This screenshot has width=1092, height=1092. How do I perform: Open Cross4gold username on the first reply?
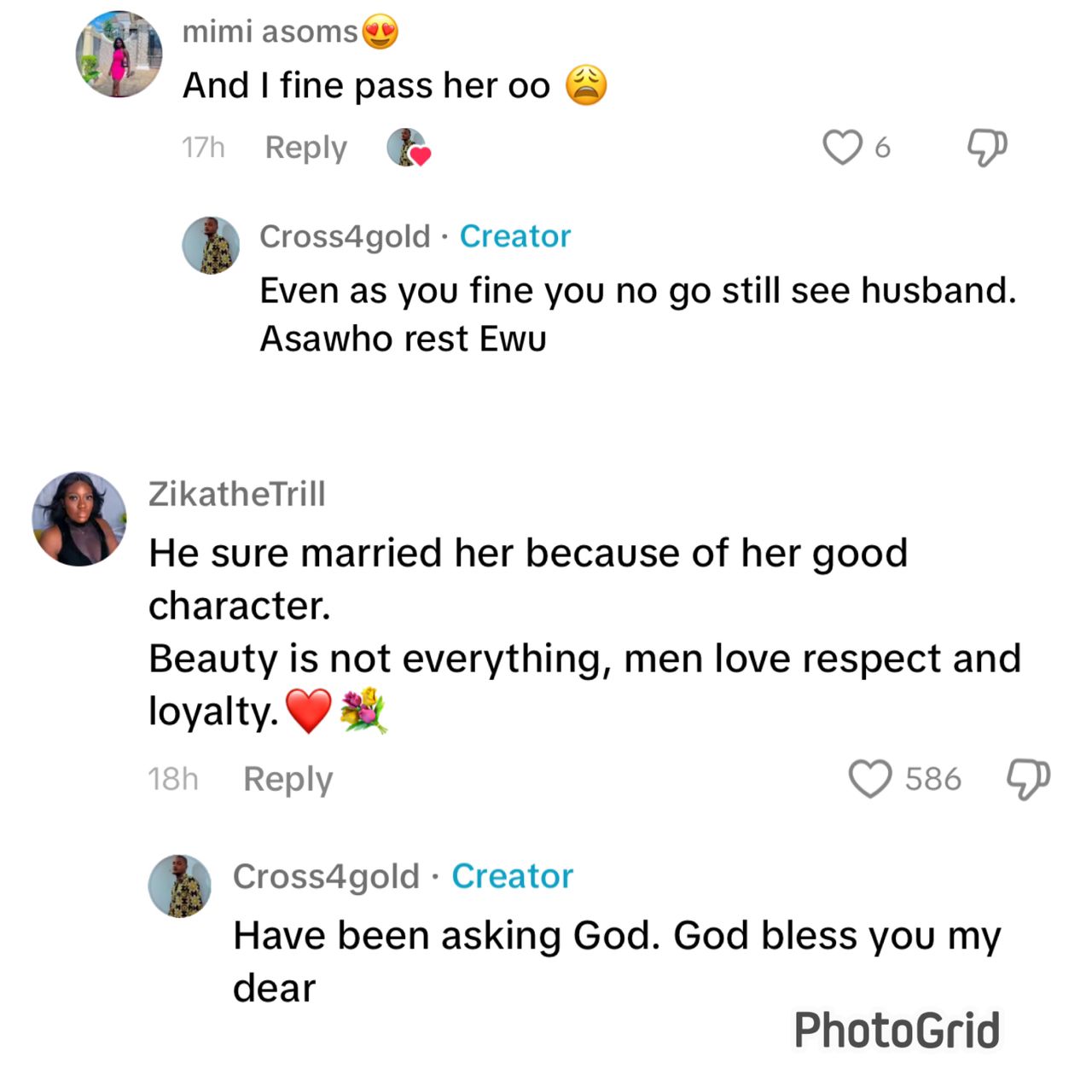tap(345, 236)
